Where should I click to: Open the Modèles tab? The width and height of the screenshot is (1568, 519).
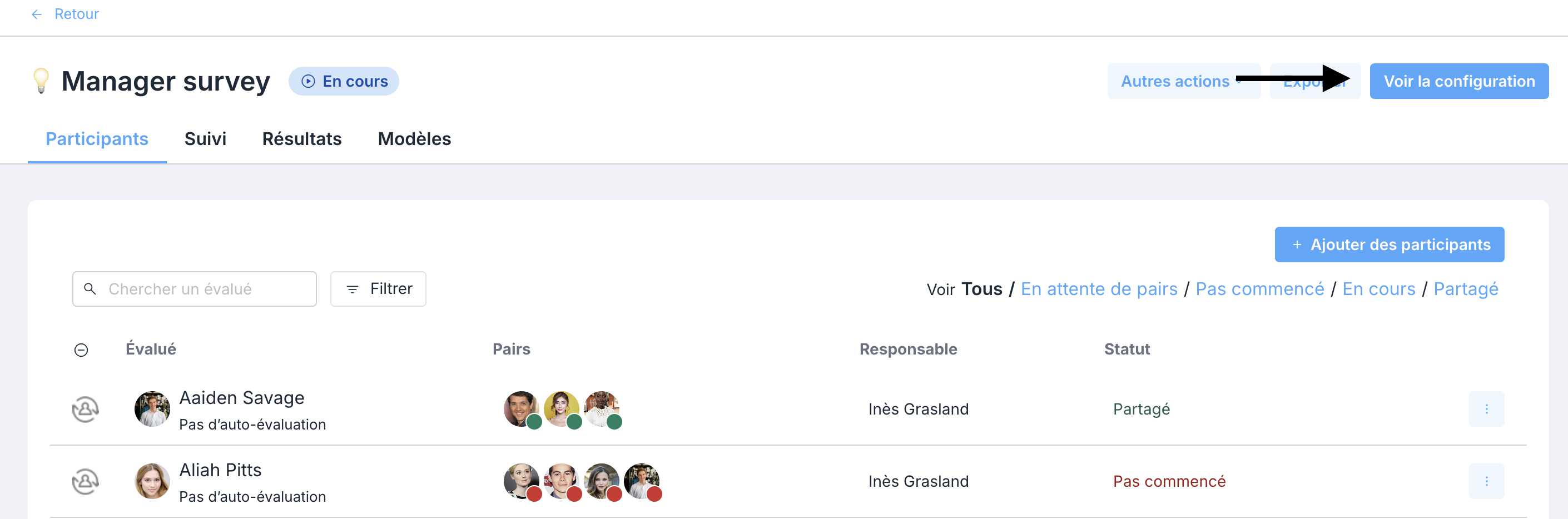click(x=415, y=139)
